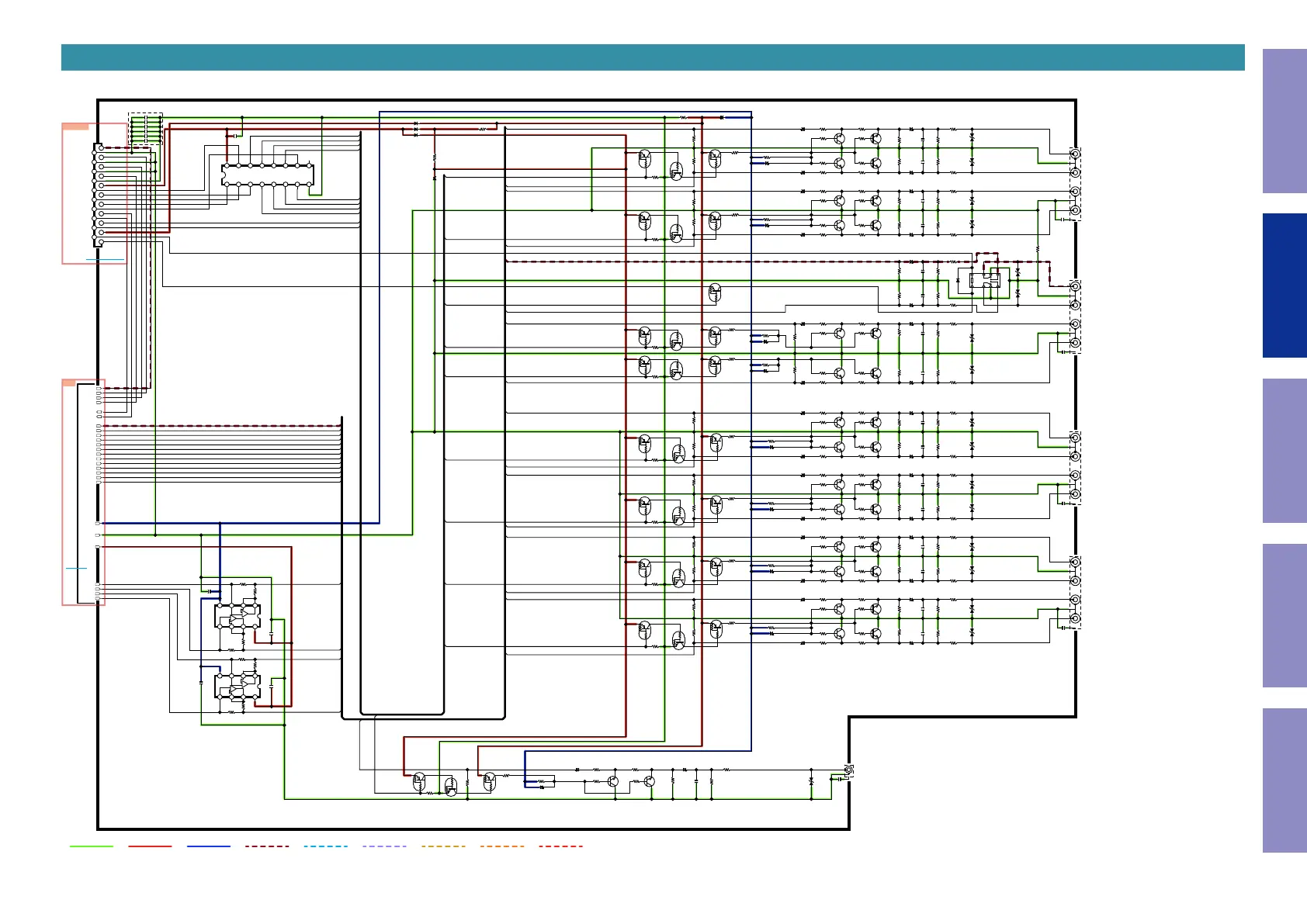Image resolution: width=1307 pixels, height=924 pixels.
Task: Click the solid blue legend line
Action: pos(209,846)
